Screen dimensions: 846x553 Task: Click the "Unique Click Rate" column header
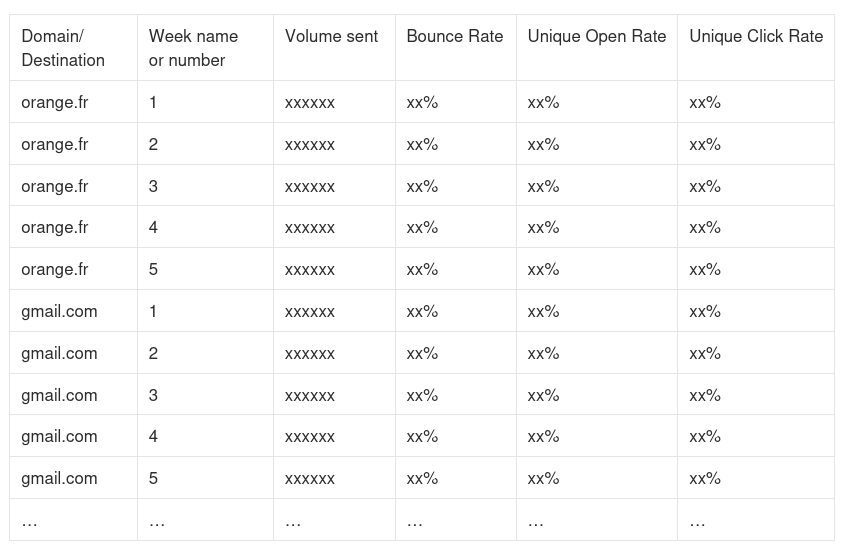point(755,36)
